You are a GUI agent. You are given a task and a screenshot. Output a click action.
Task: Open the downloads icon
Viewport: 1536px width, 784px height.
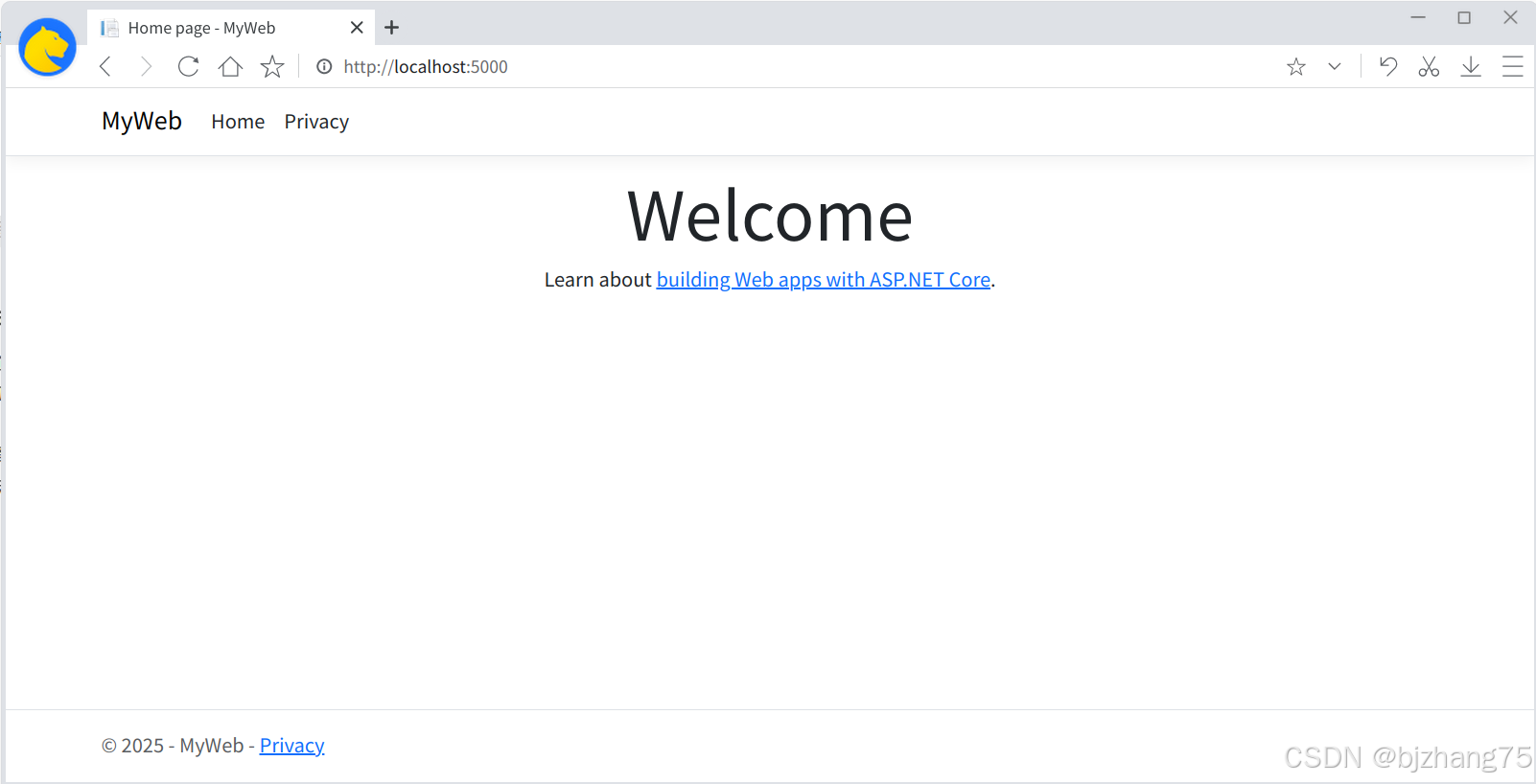click(1471, 66)
